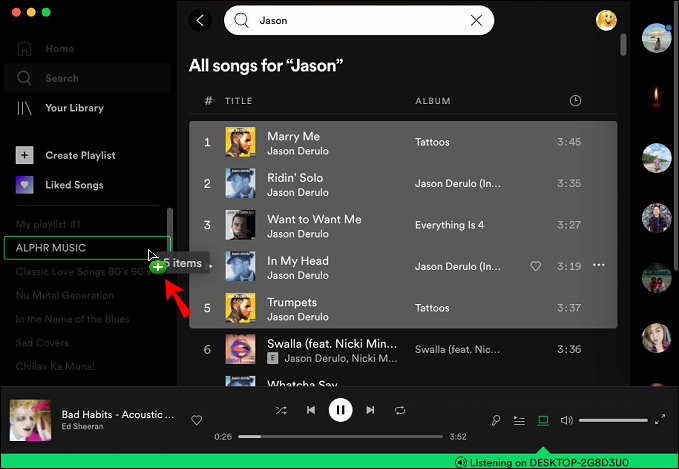The image size is (679, 469).
Task: Open the lyrics microphone icon
Action: pos(496,421)
